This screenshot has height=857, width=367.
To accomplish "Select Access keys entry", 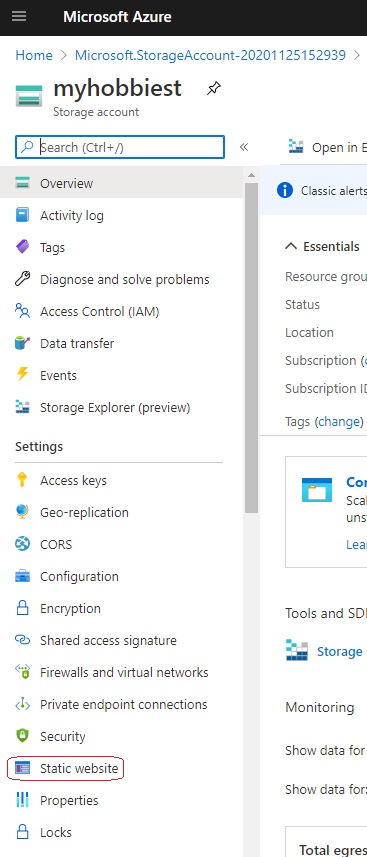I will 73,480.
